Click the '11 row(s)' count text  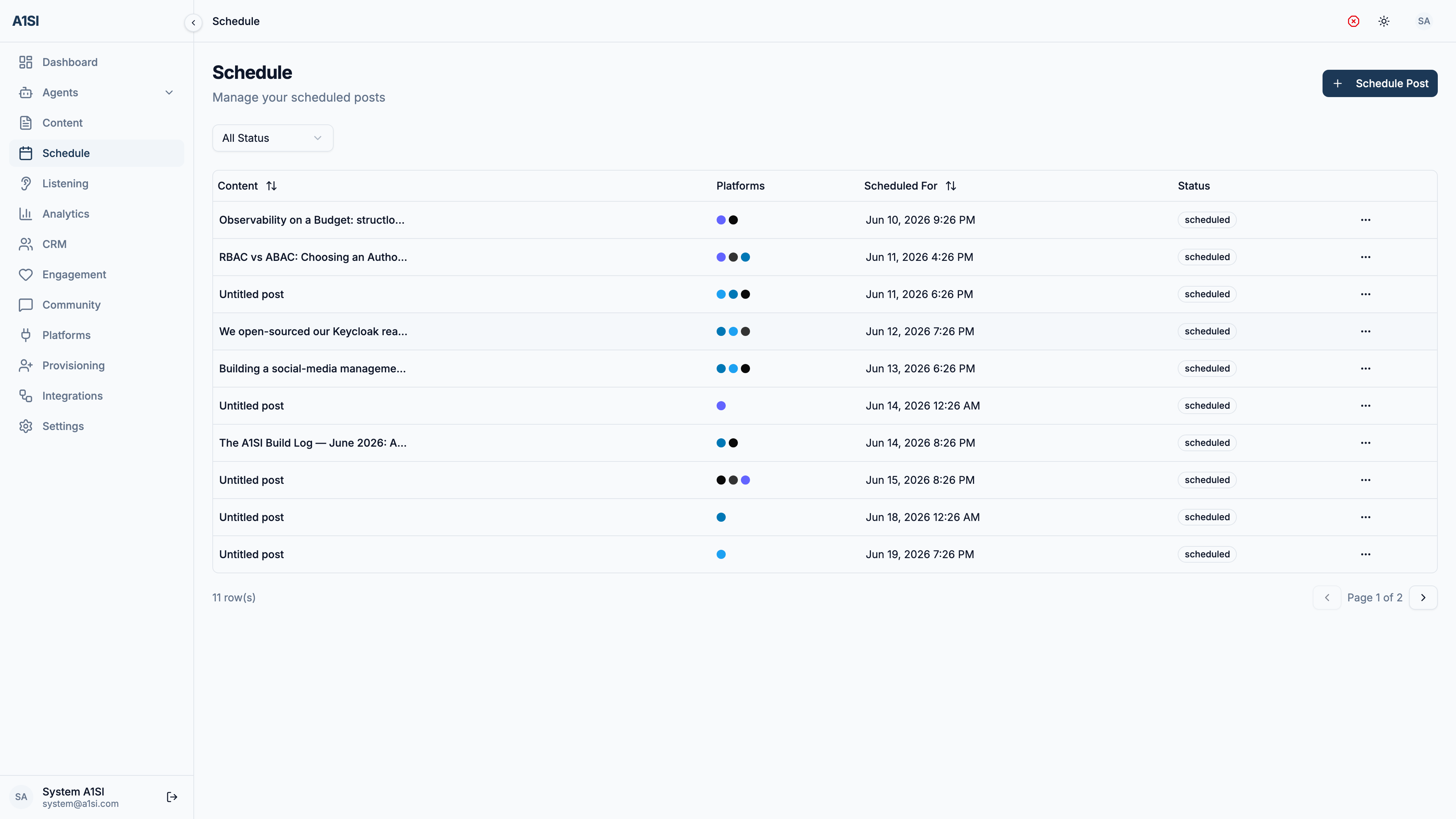tap(234, 598)
